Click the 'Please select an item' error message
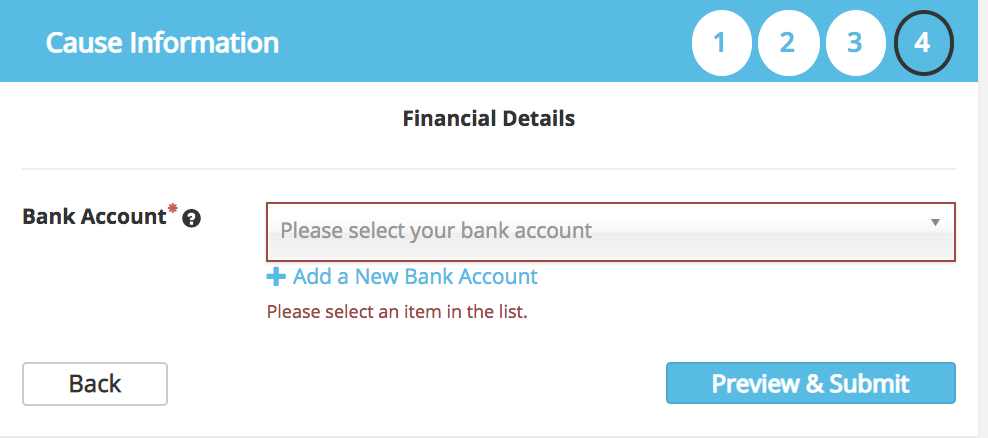 (x=397, y=311)
